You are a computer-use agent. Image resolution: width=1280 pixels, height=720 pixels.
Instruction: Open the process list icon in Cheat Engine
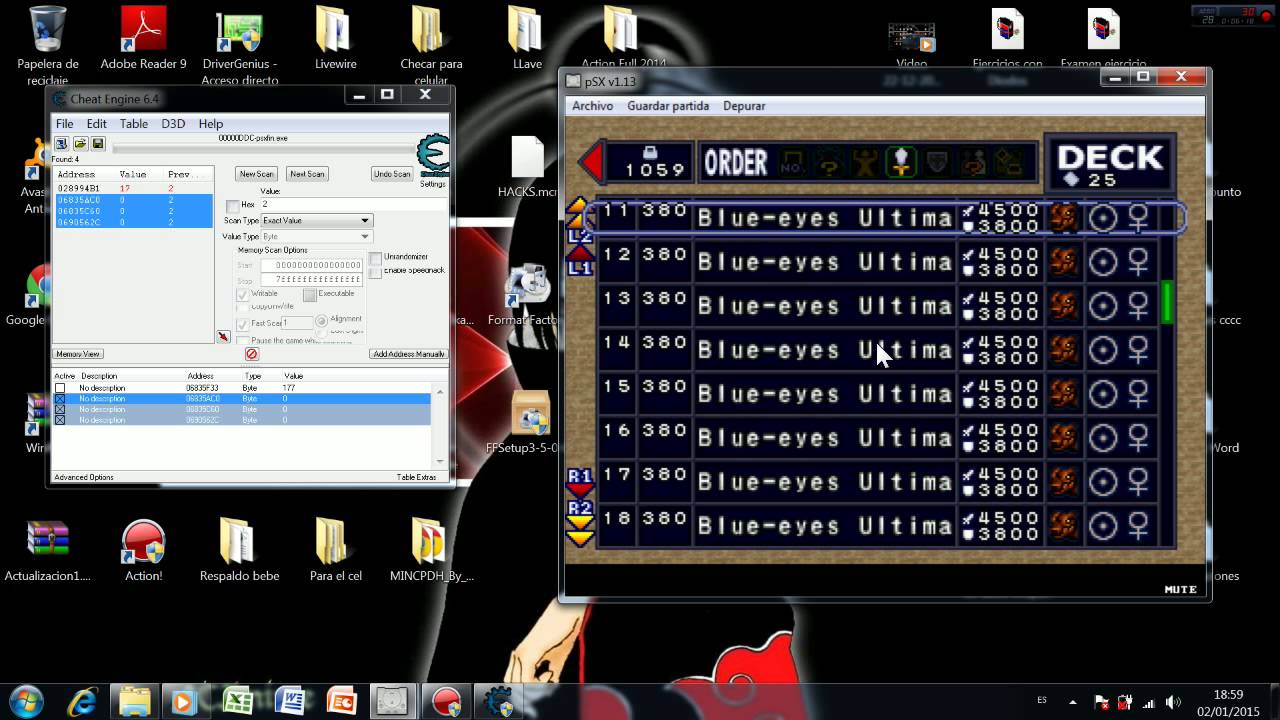pyautogui.click(x=61, y=144)
